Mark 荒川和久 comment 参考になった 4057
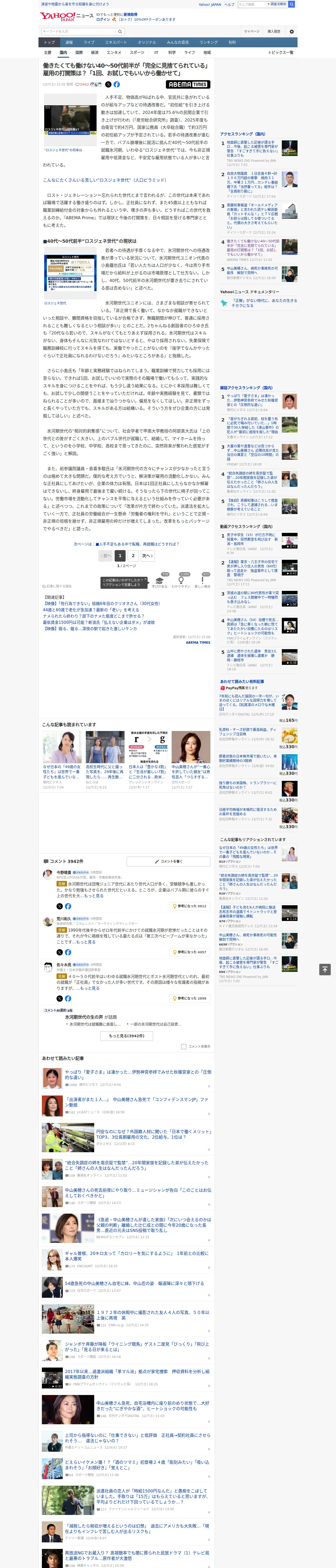 (x=190, y=952)
